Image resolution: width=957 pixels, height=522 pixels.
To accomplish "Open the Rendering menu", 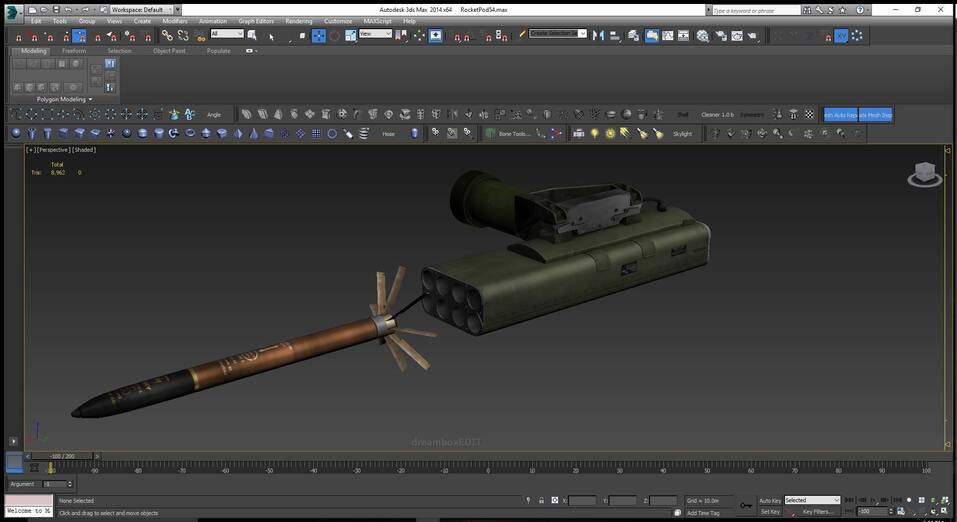I will [298, 21].
